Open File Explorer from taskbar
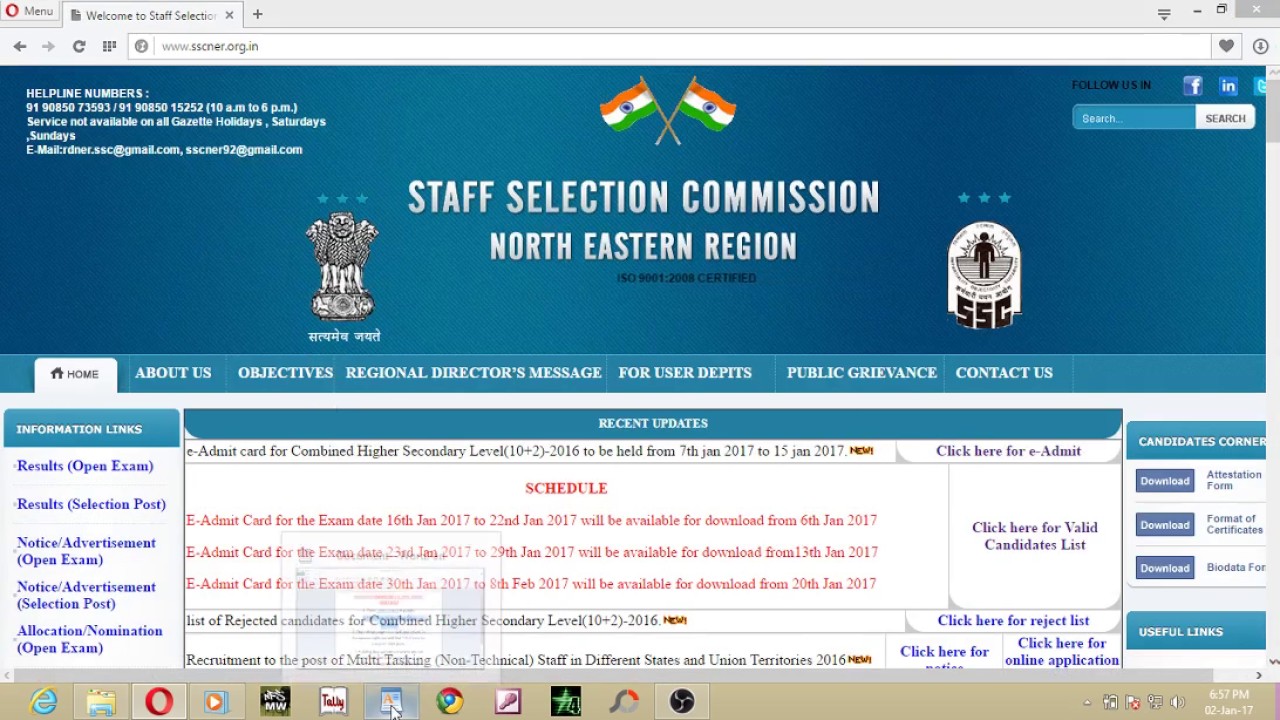Viewport: 1280px width, 720px height. coord(101,702)
